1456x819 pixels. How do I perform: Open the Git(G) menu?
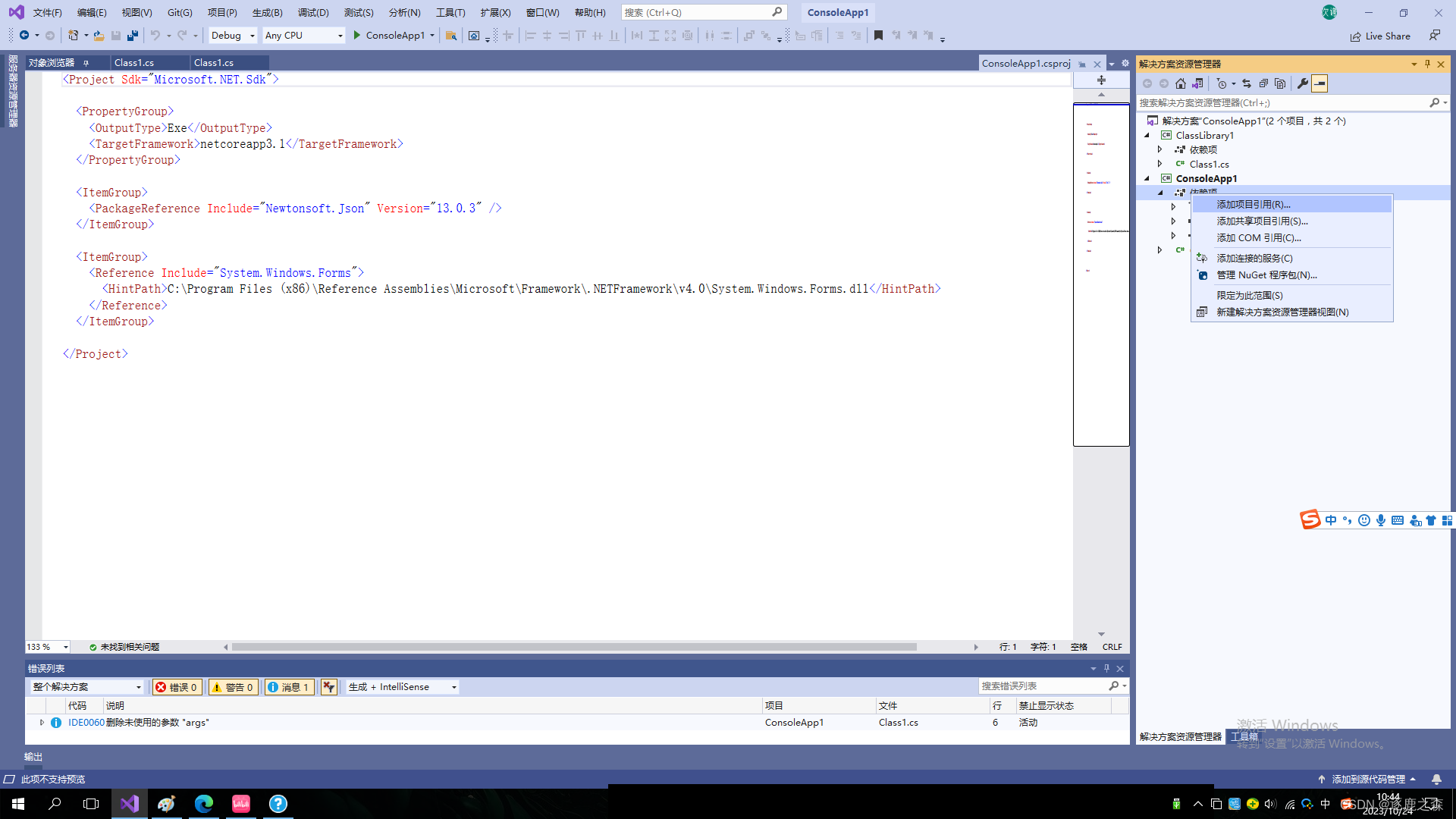[180, 13]
